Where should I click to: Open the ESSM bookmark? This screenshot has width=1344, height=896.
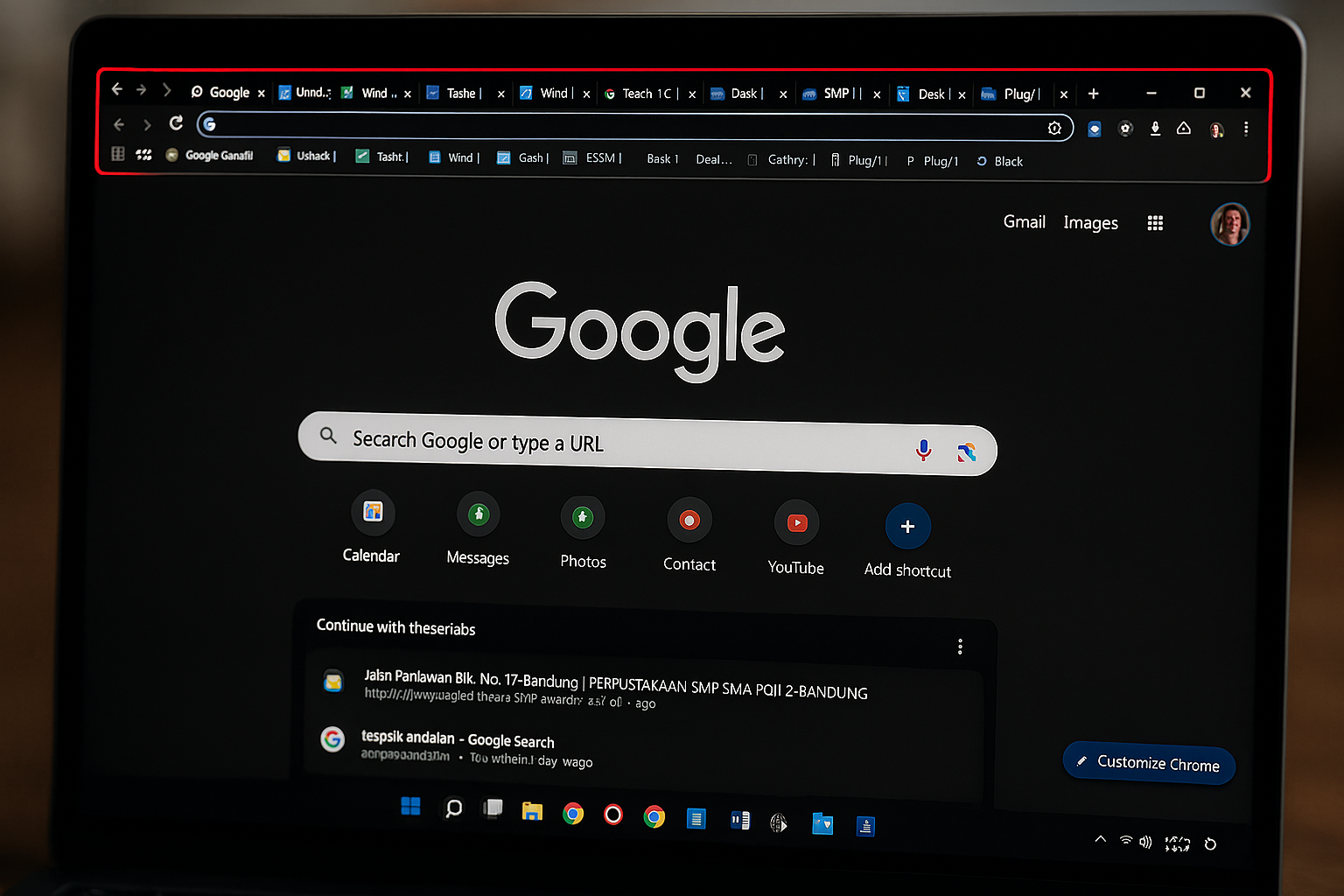point(592,157)
